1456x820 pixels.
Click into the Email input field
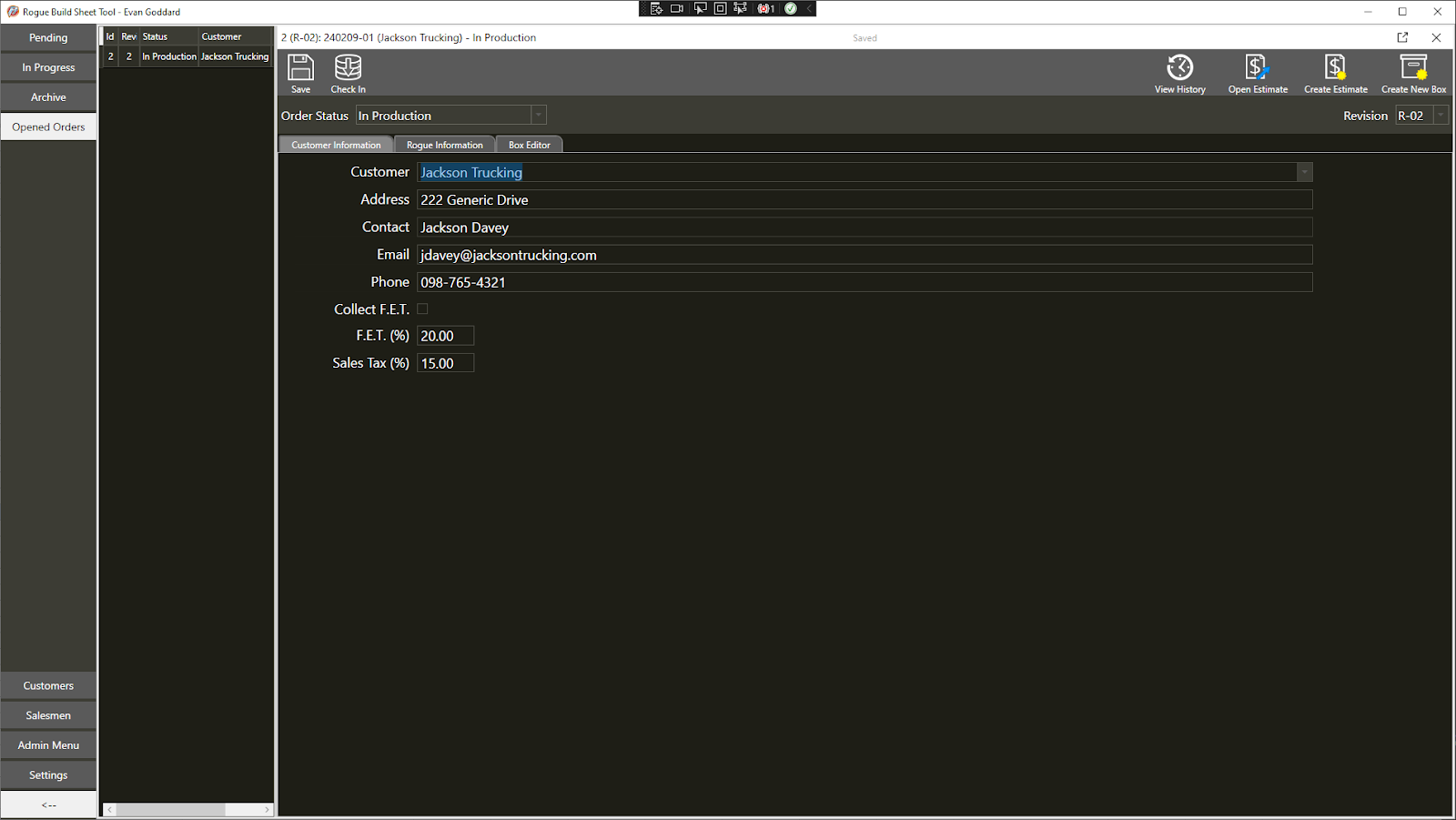click(x=864, y=255)
